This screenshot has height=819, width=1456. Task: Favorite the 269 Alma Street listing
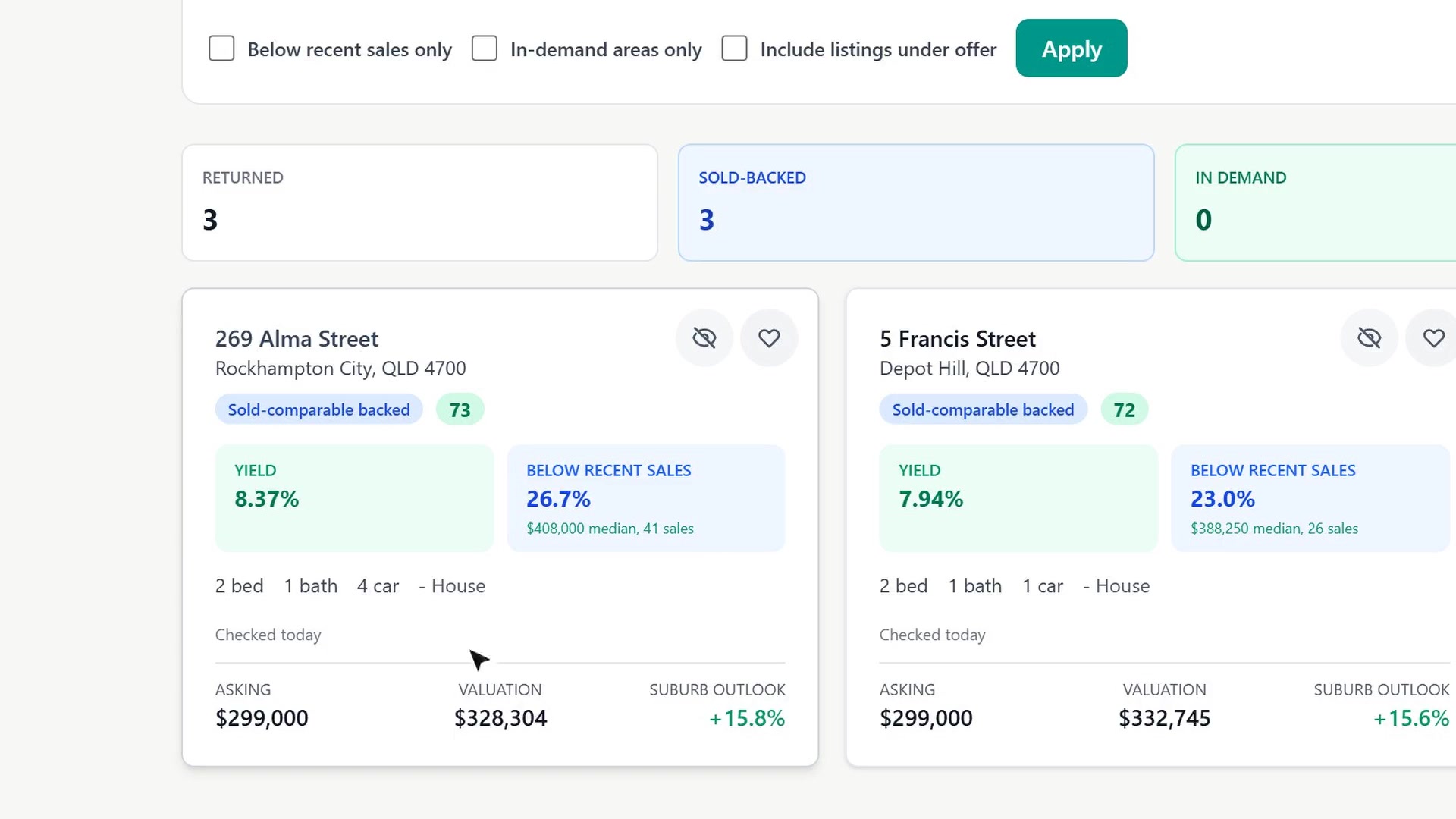pos(769,338)
